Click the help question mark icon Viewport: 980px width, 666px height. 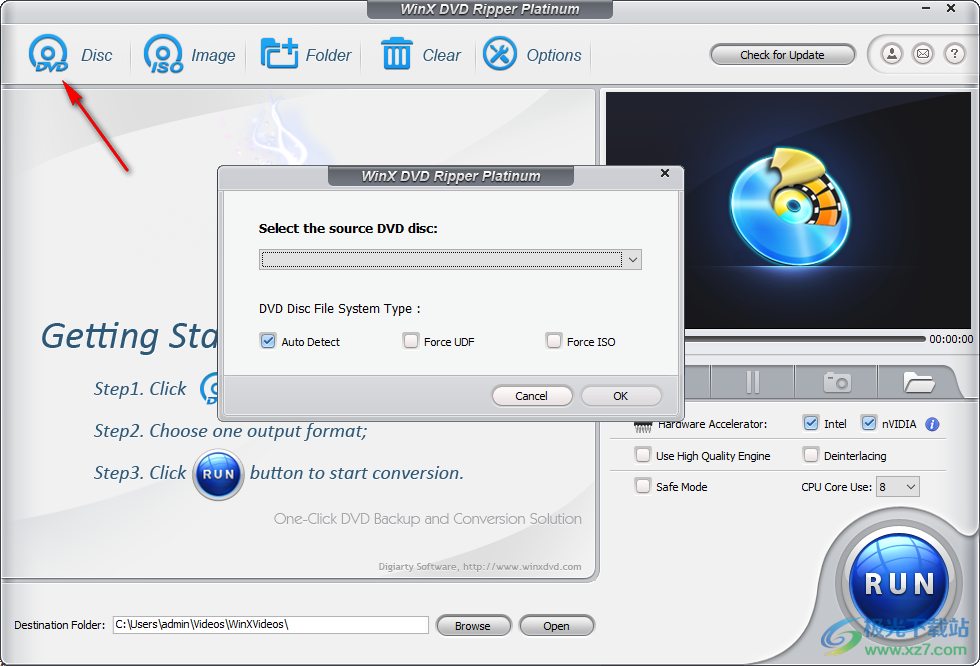(952, 54)
